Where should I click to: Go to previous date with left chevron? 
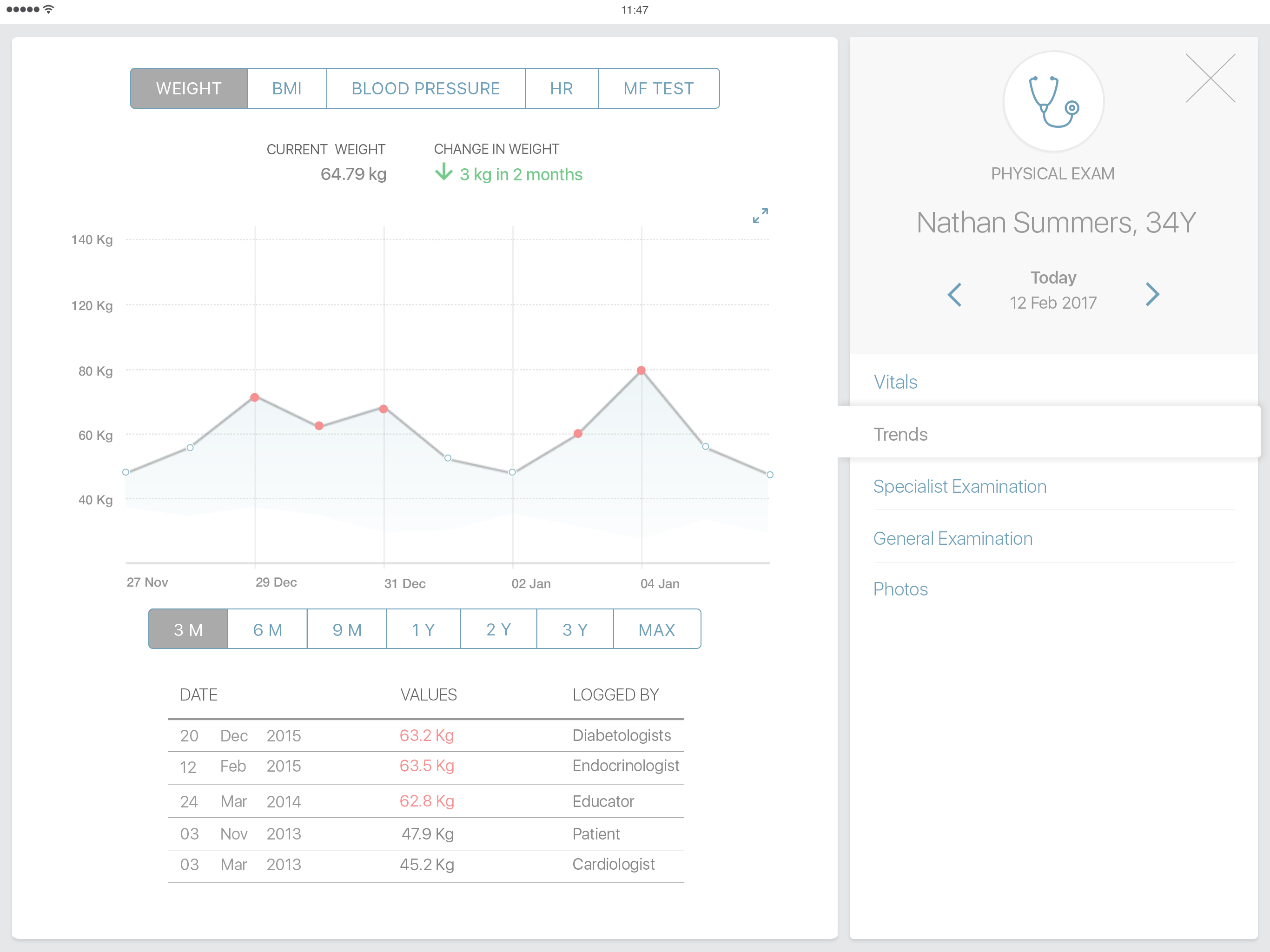[x=954, y=295]
